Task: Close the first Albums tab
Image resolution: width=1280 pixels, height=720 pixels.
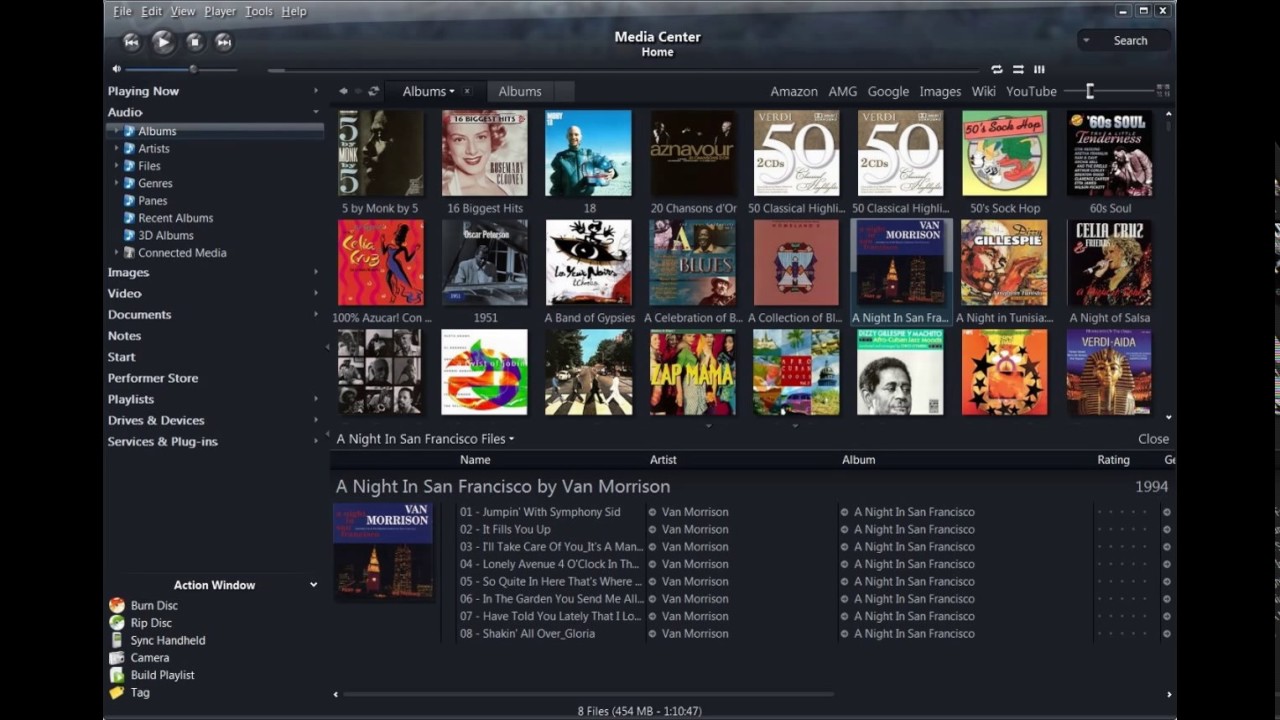Action: pos(466,91)
